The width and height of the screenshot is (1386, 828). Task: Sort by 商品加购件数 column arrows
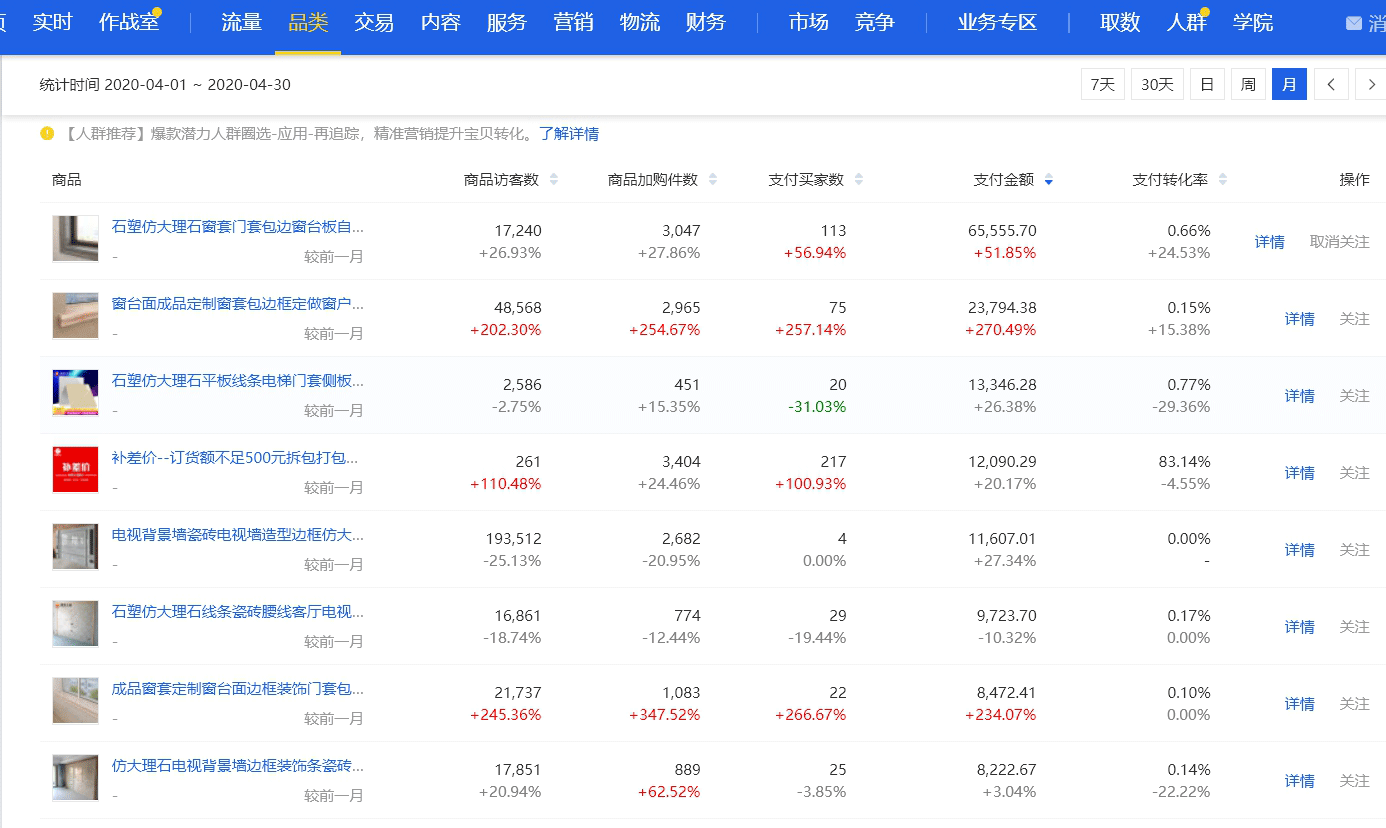(713, 180)
